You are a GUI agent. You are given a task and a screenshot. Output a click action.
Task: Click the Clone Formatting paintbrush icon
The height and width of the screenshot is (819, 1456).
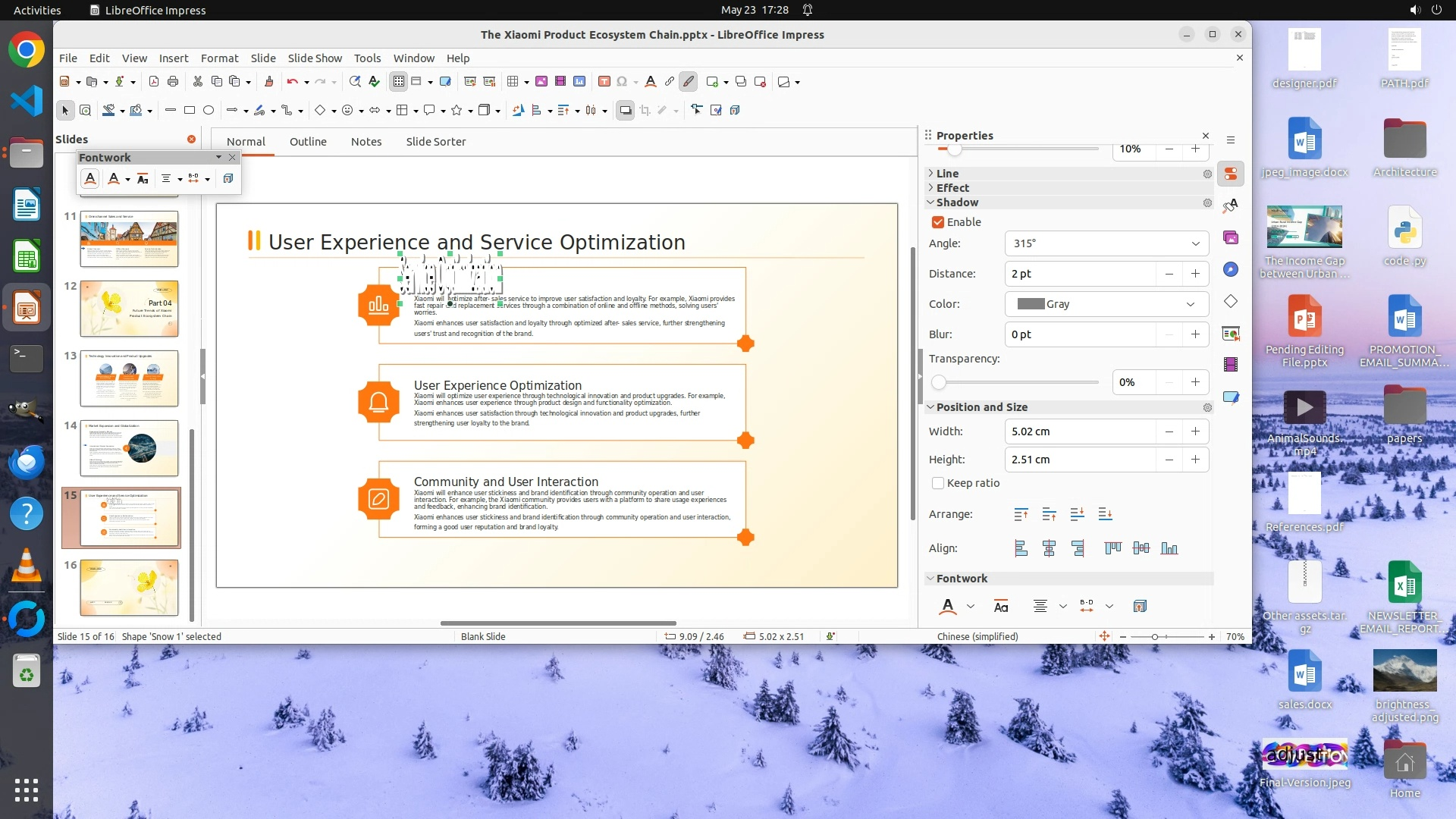[x=268, y=82]
